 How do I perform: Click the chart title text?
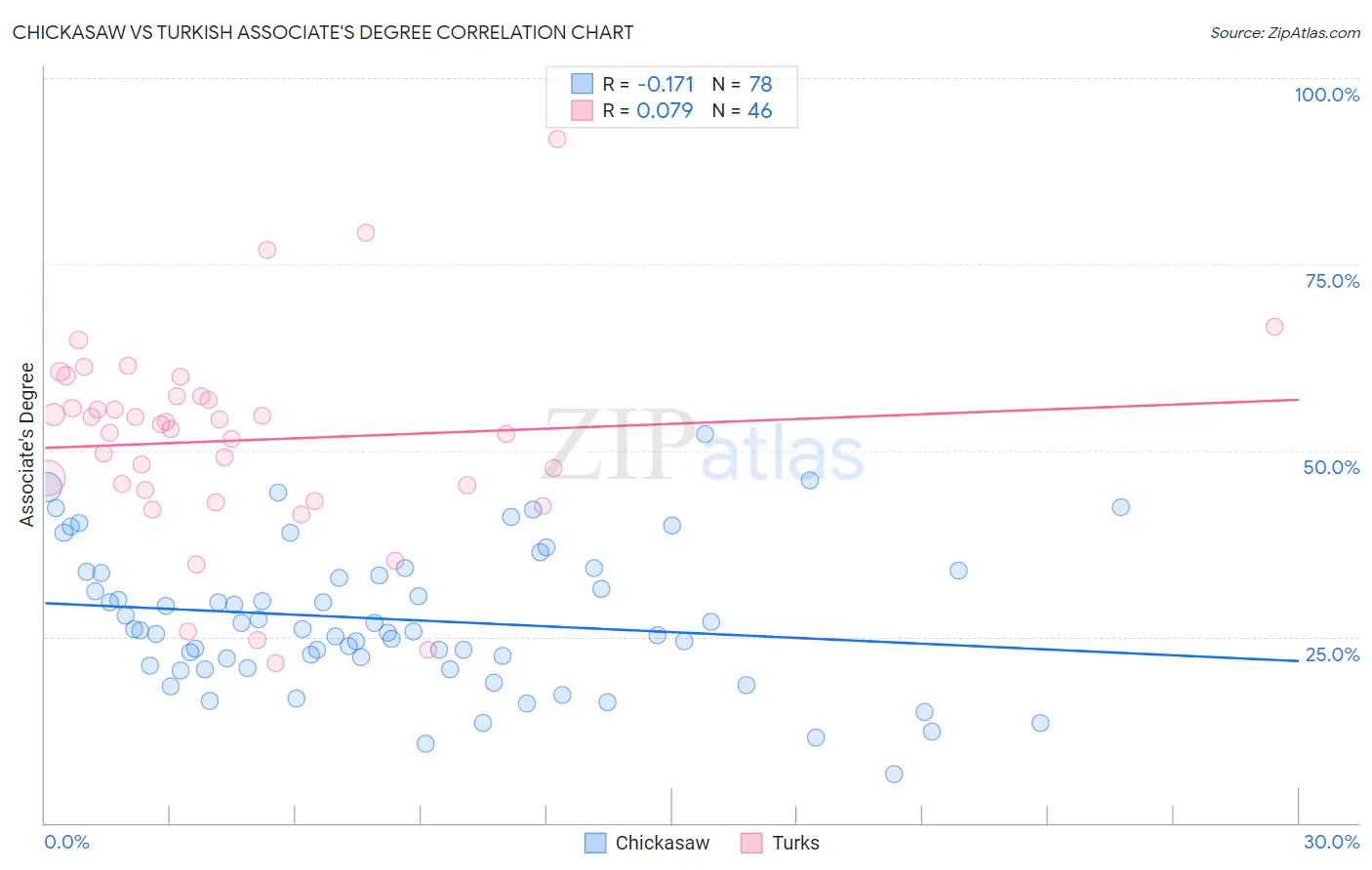pos(323,33)
